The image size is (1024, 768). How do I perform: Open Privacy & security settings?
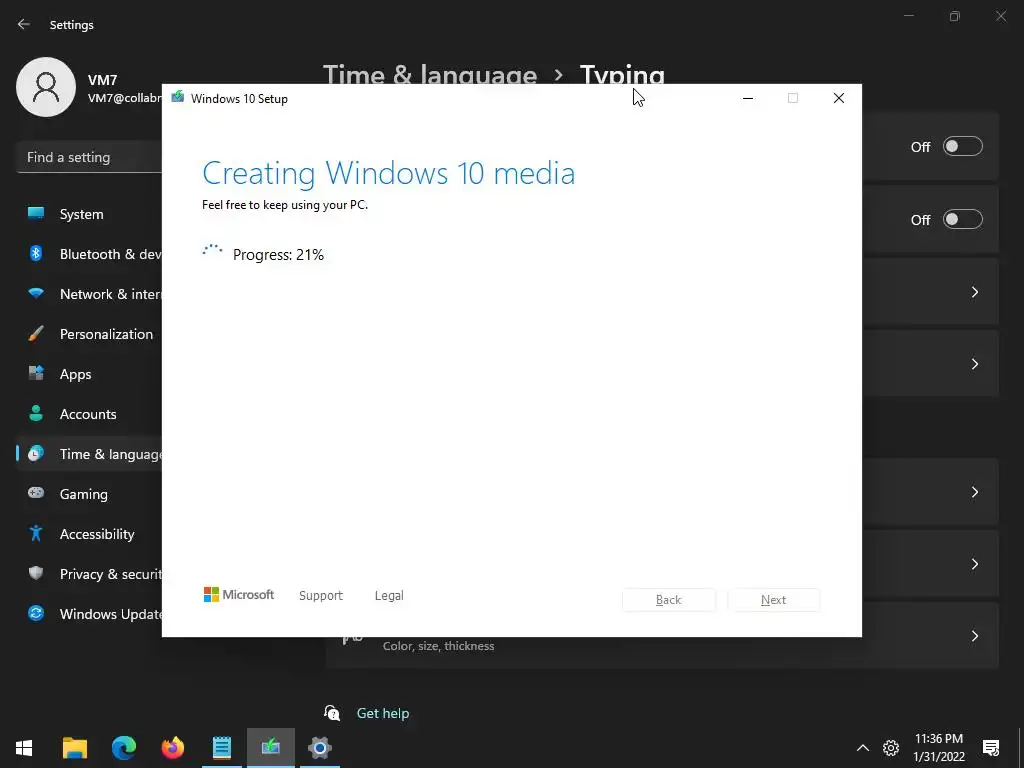[x=89, y=574]
